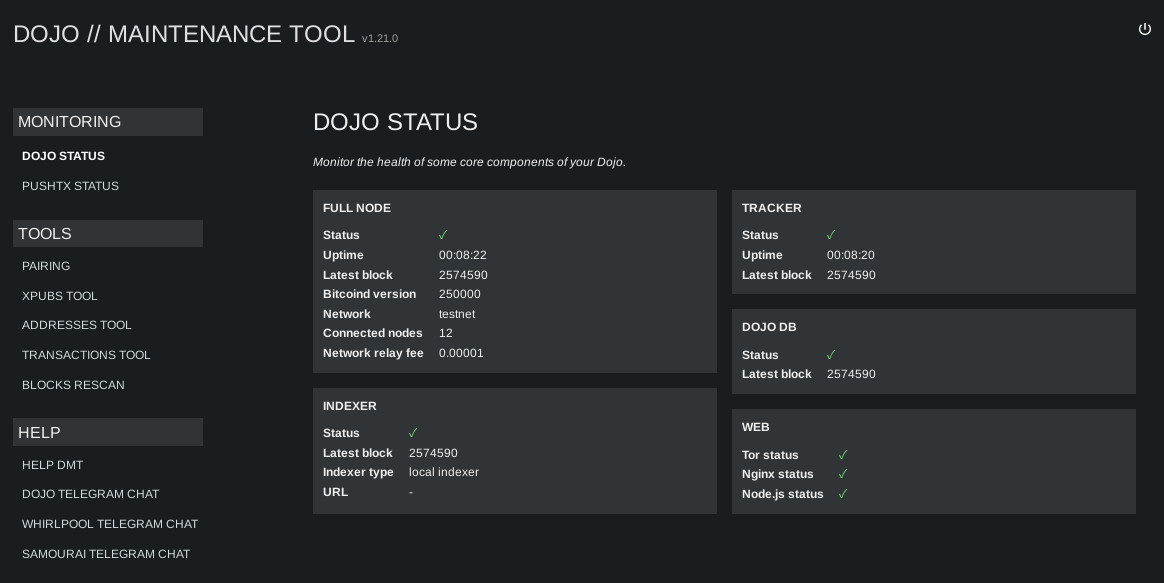The width and height of the screenshot is (1164, 583).
Task: Open the Dojo Telegram Chat link
Action: pyautogui.click(x=91, y=494)
